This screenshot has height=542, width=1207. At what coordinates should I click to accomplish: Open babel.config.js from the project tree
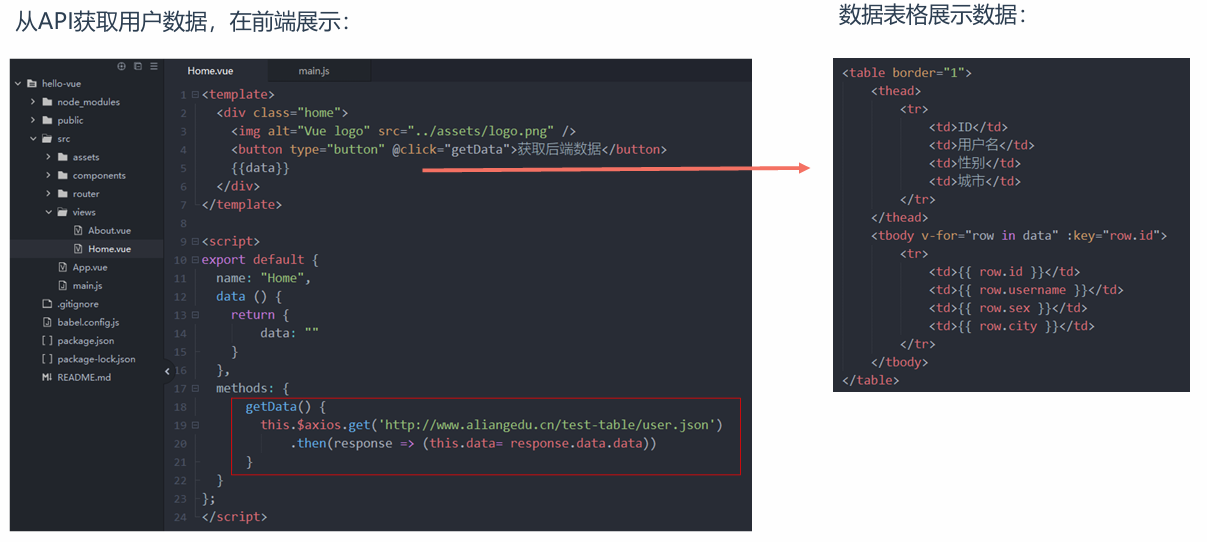pyautogui.click(x=88, y=322)
